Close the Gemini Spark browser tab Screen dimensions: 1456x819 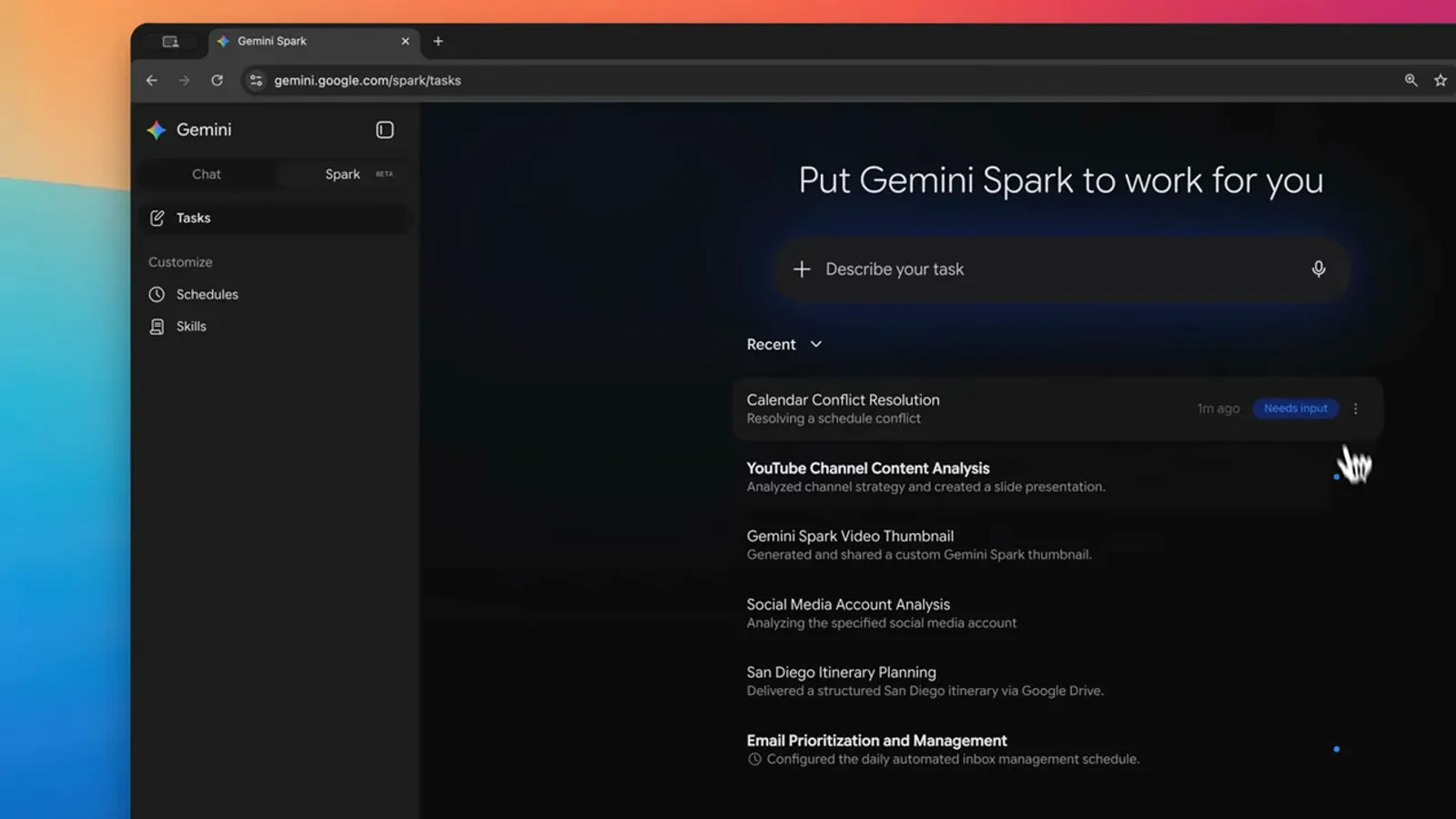click(x=406, y=41)
